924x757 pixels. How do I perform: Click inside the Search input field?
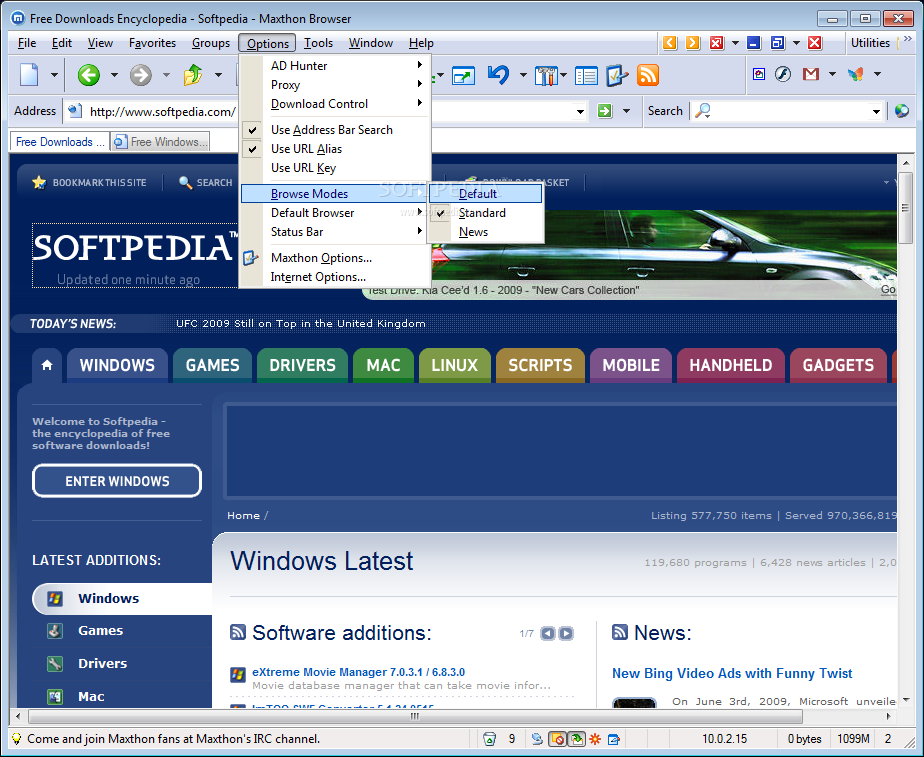790,111
